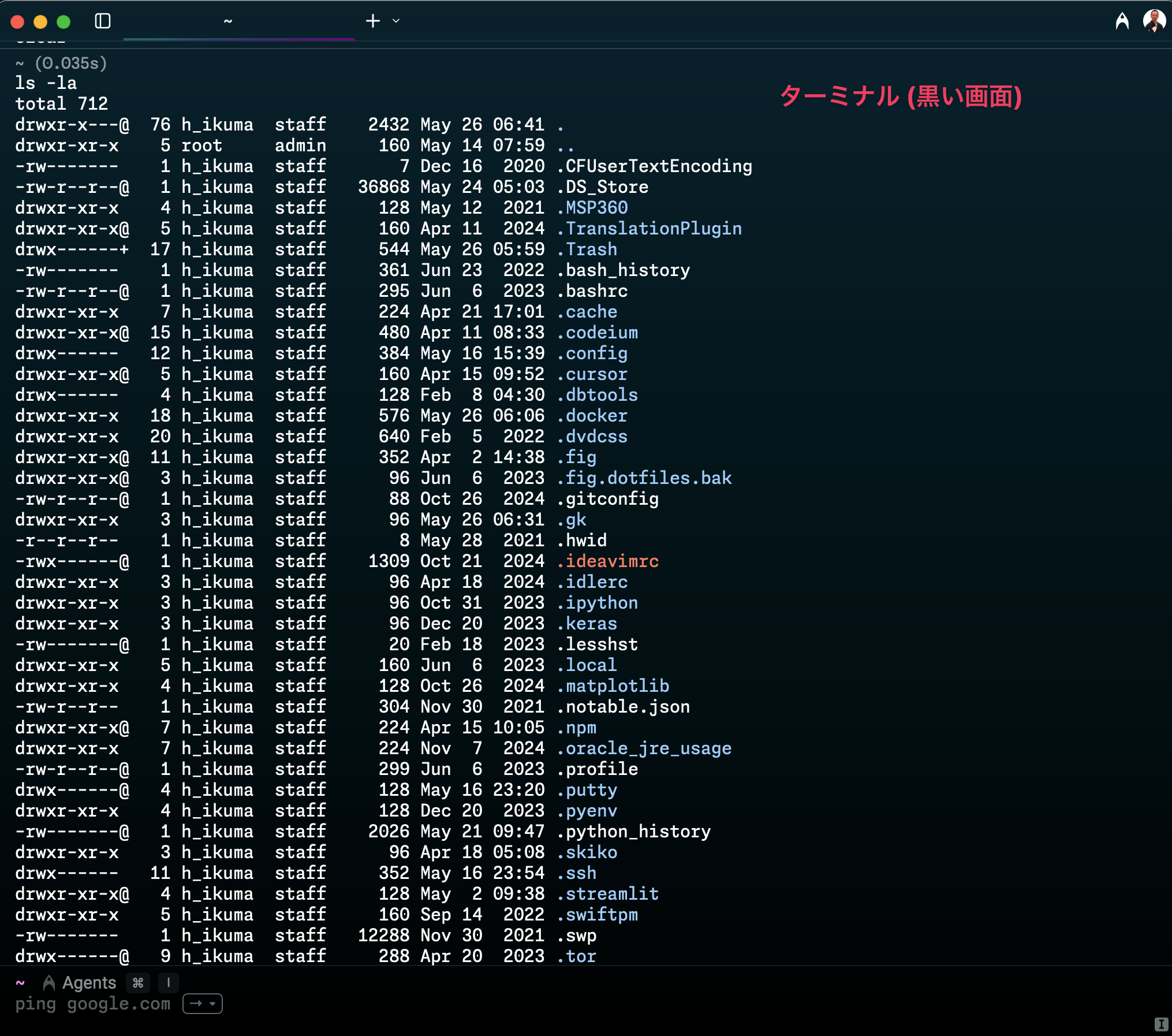This screenshot has width=1172, height=1036.
Task: Open a new tab with the plus icon
Action: [373, 21]
